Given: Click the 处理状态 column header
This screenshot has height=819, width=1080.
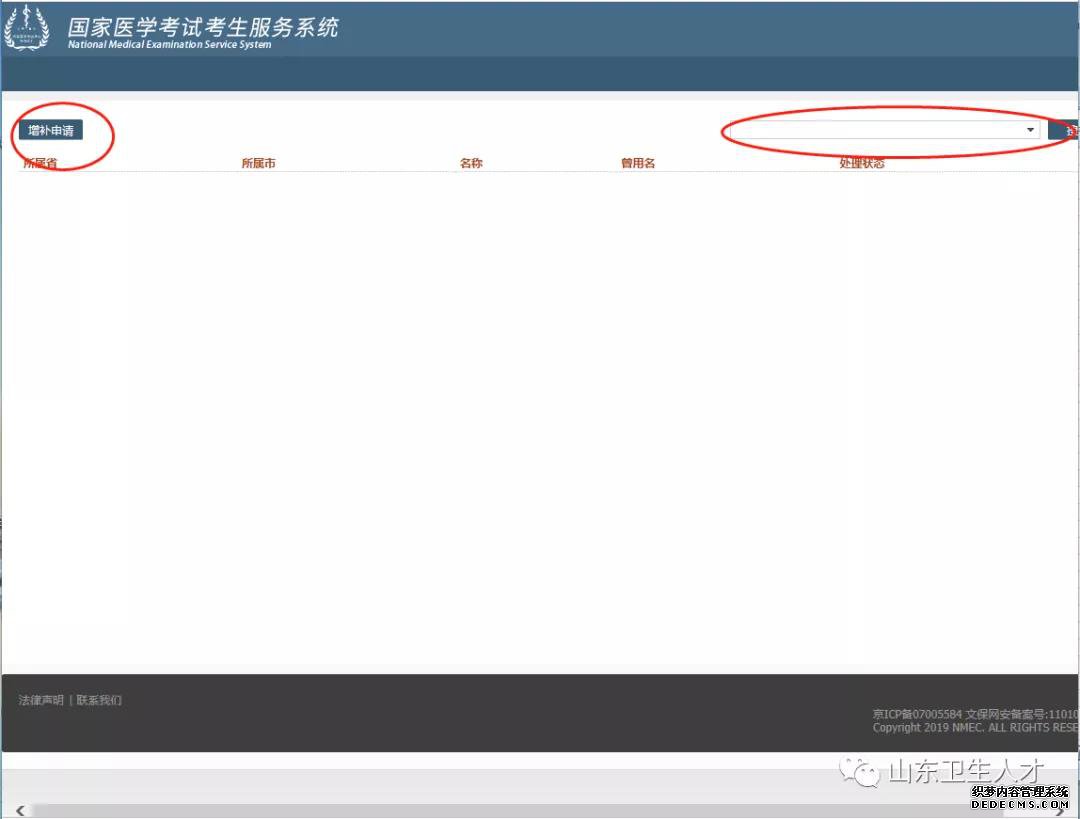Looking at the screenshot, I should click(862, 163).
